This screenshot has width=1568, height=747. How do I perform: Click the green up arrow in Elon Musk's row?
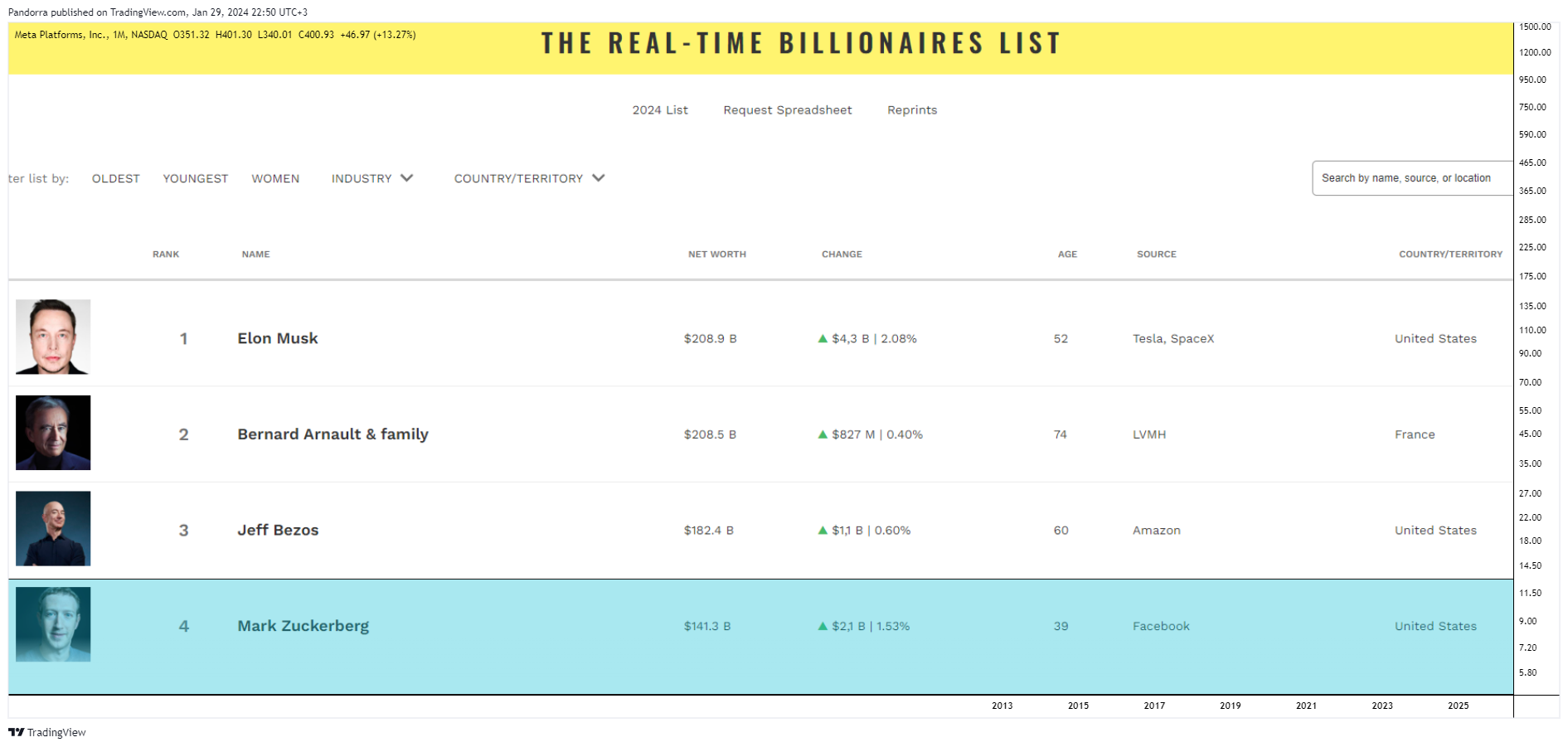point(823,338)
